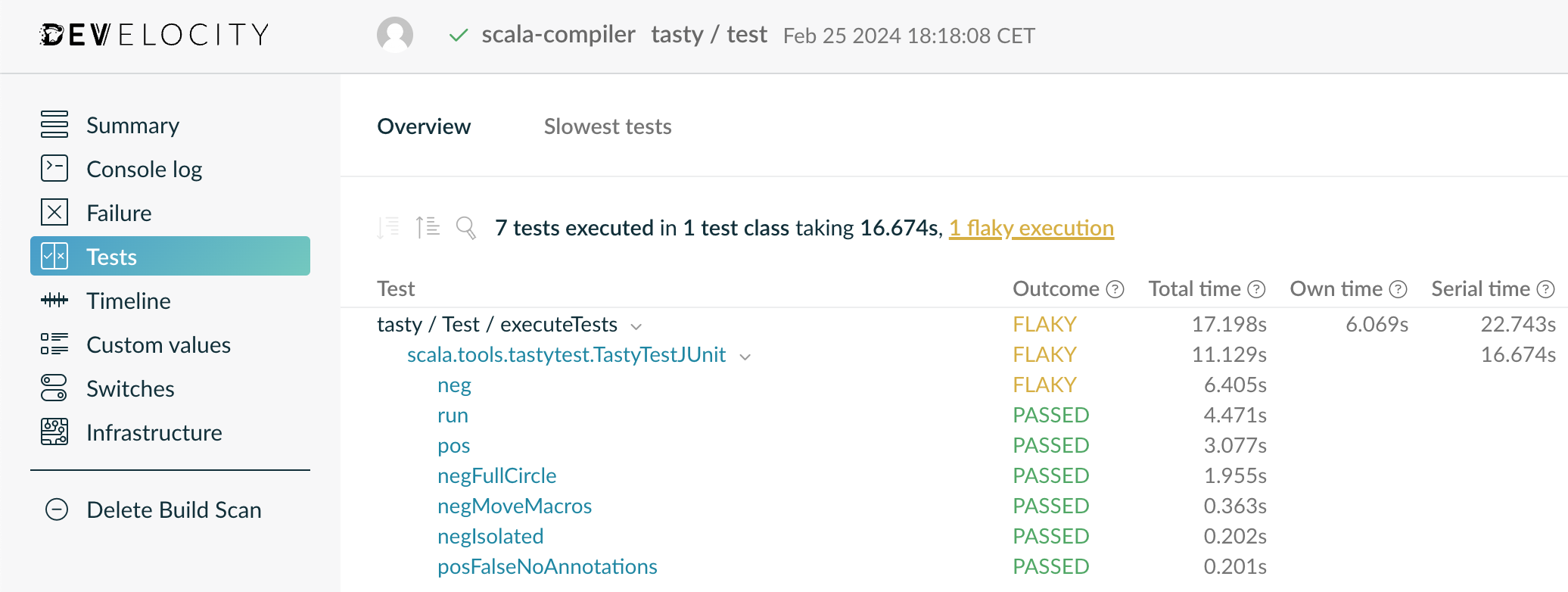Click the expand all tests icon
The image size is (1568, 592).
[388, 227]
